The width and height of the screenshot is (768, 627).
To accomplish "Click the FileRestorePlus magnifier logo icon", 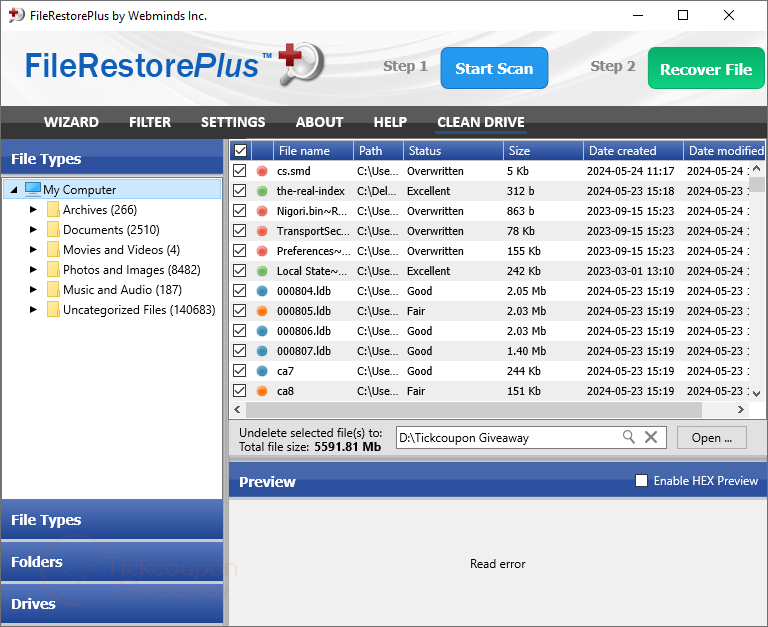I will [x=302, y=64].
